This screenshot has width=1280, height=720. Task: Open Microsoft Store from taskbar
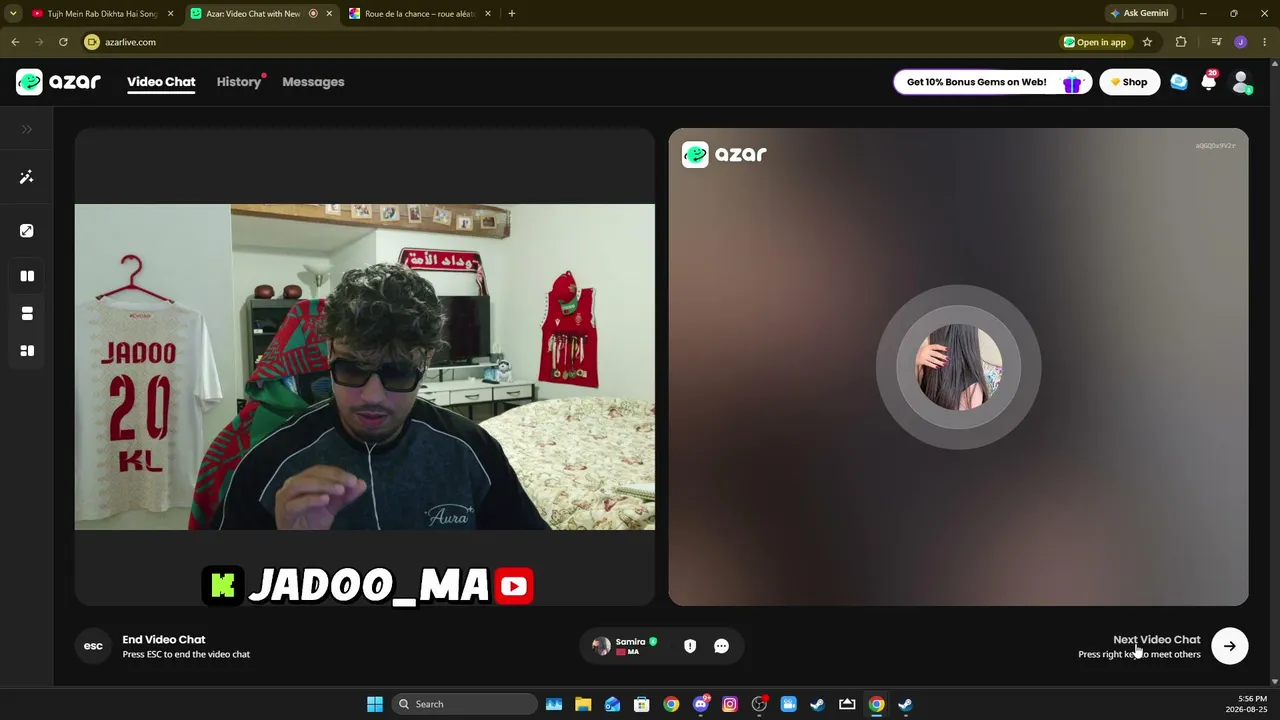642,704
